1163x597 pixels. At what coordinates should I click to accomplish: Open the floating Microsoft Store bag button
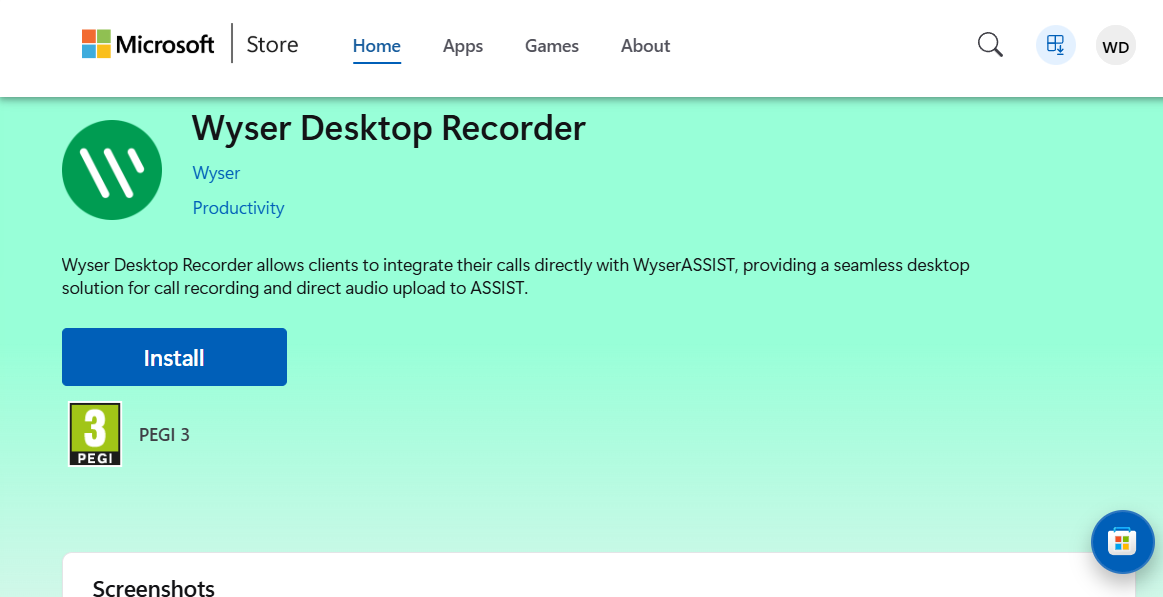(1122, 541)
